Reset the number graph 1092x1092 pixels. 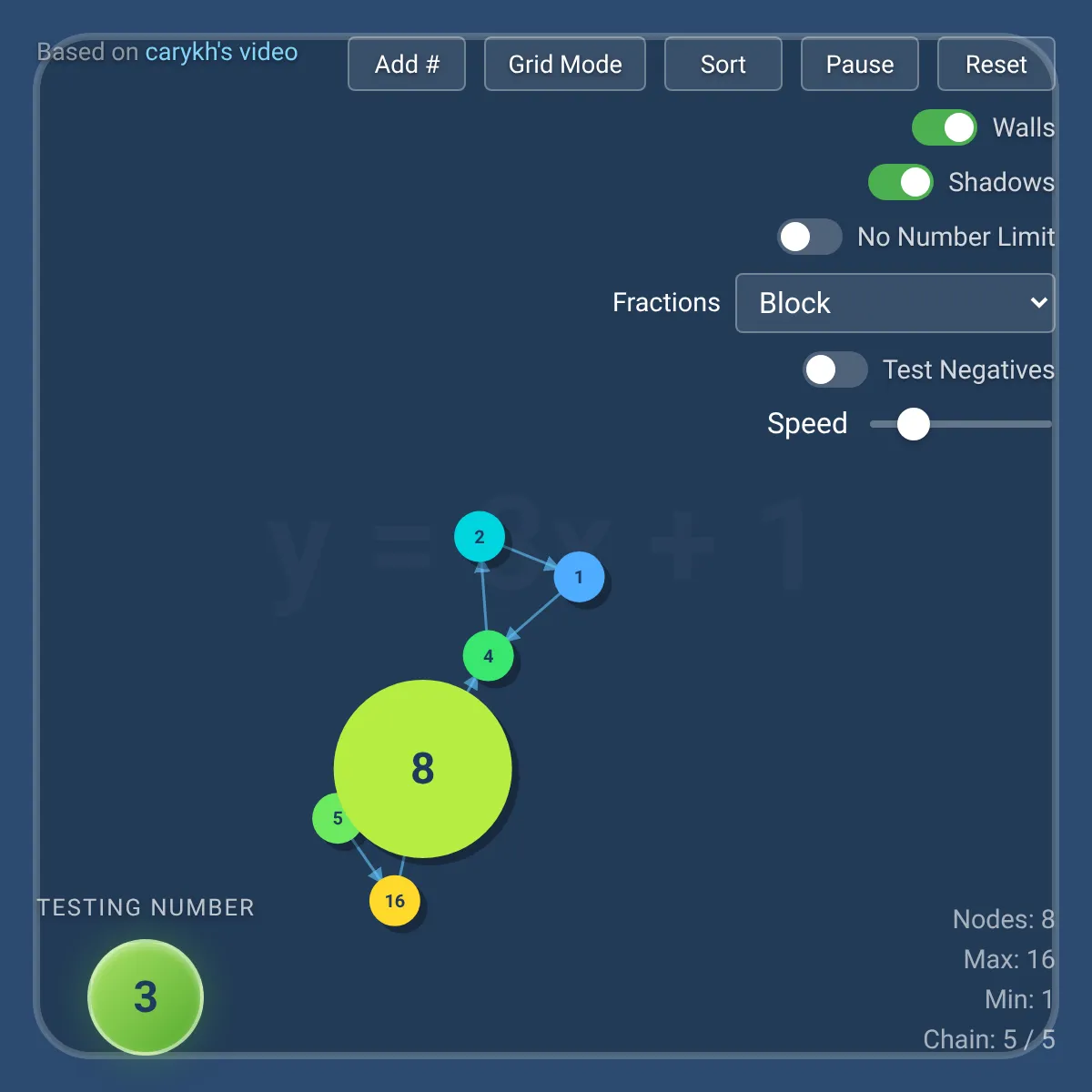pos(996,64)
